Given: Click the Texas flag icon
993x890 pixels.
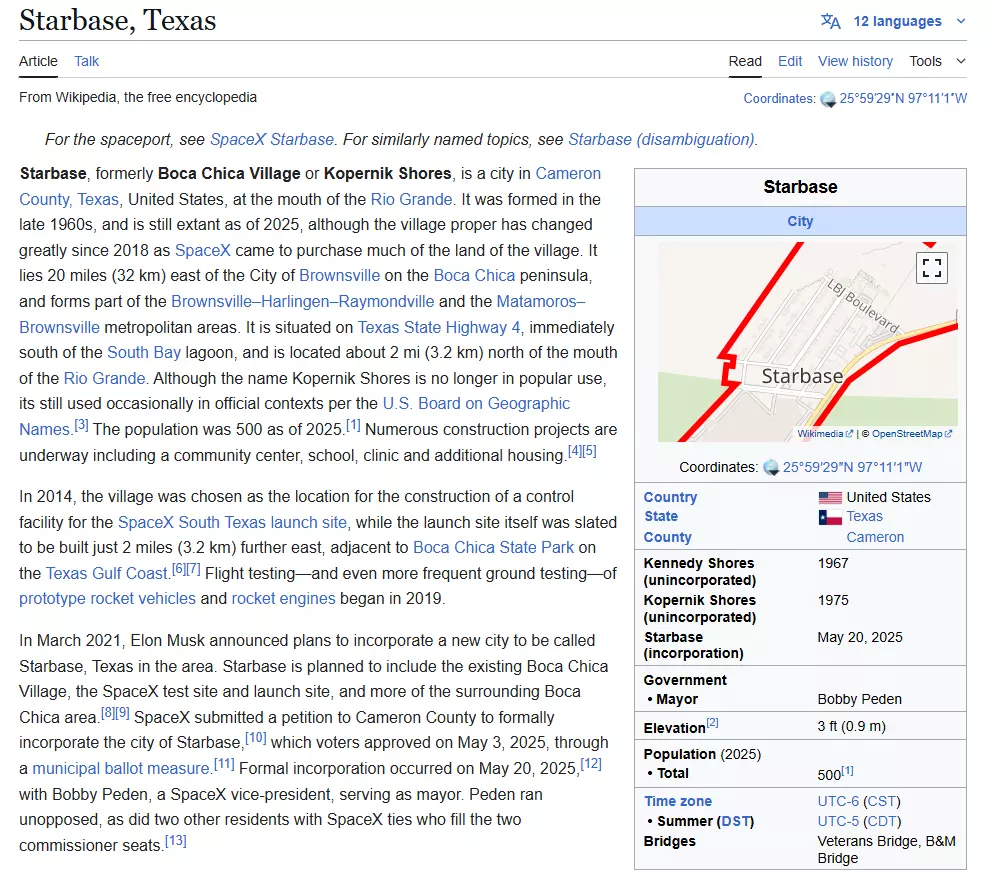Looking at the screenshot, I should pos(830,517).
